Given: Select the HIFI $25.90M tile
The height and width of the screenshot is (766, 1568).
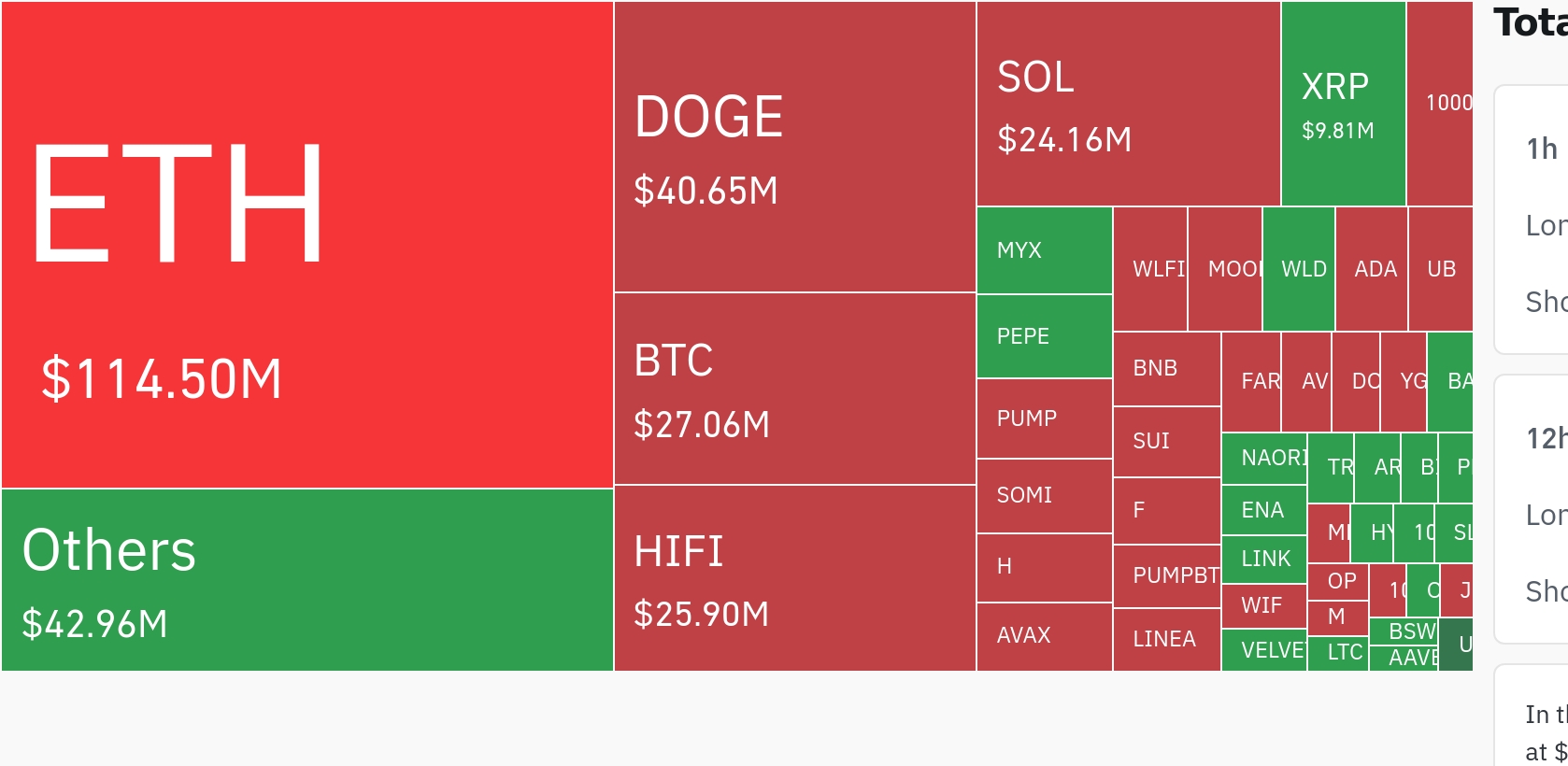Looking at the screenshot, I should click(794, 578).
